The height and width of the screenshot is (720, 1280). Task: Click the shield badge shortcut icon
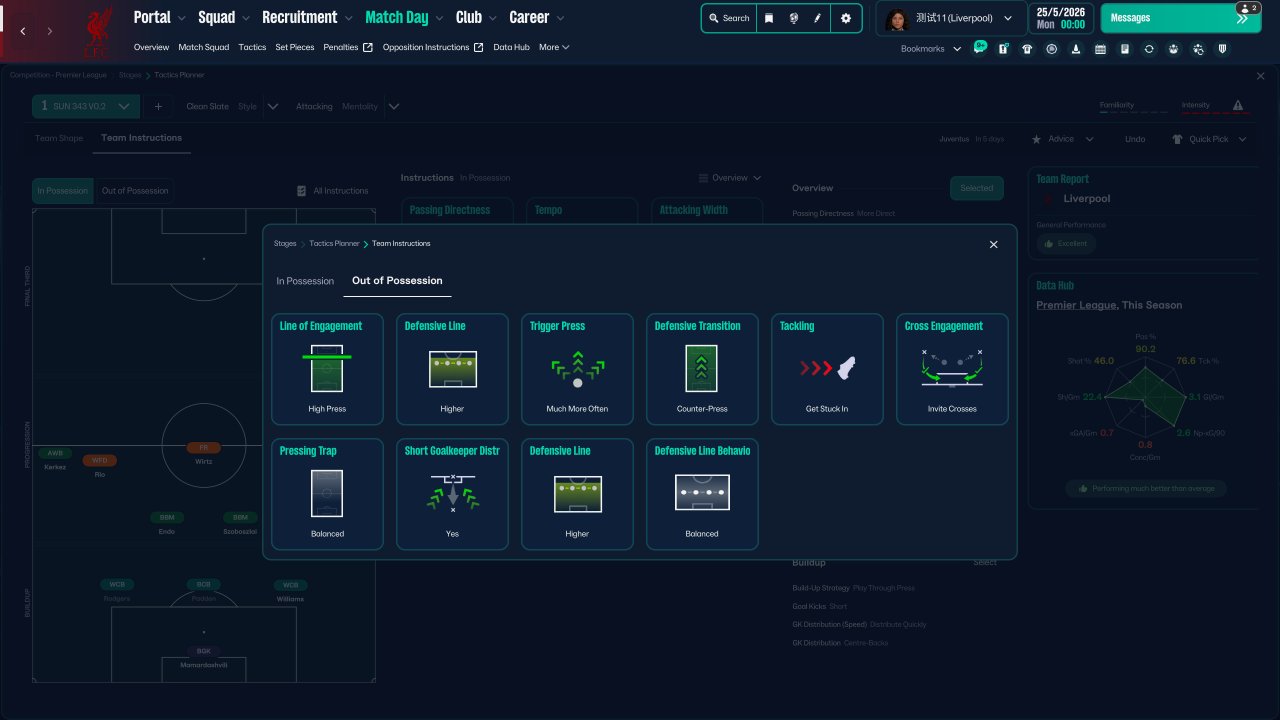click(1223, 49)
